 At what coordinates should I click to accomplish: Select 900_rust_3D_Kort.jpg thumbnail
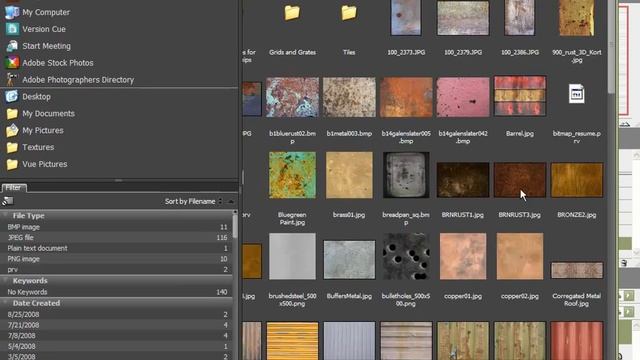click(576, 18)
